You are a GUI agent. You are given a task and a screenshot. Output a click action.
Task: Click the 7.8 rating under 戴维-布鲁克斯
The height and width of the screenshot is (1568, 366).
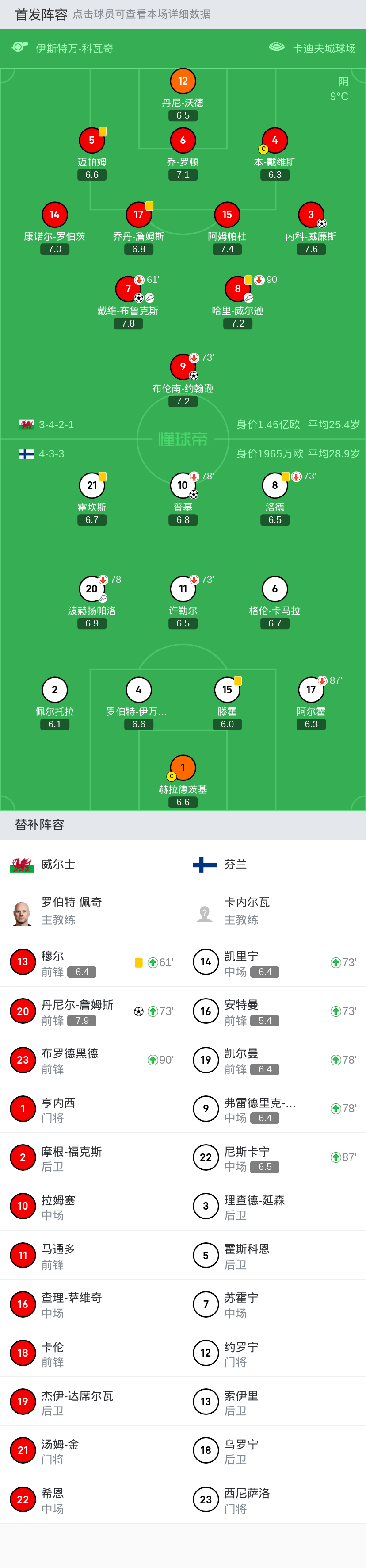click(x=128, y=323)
